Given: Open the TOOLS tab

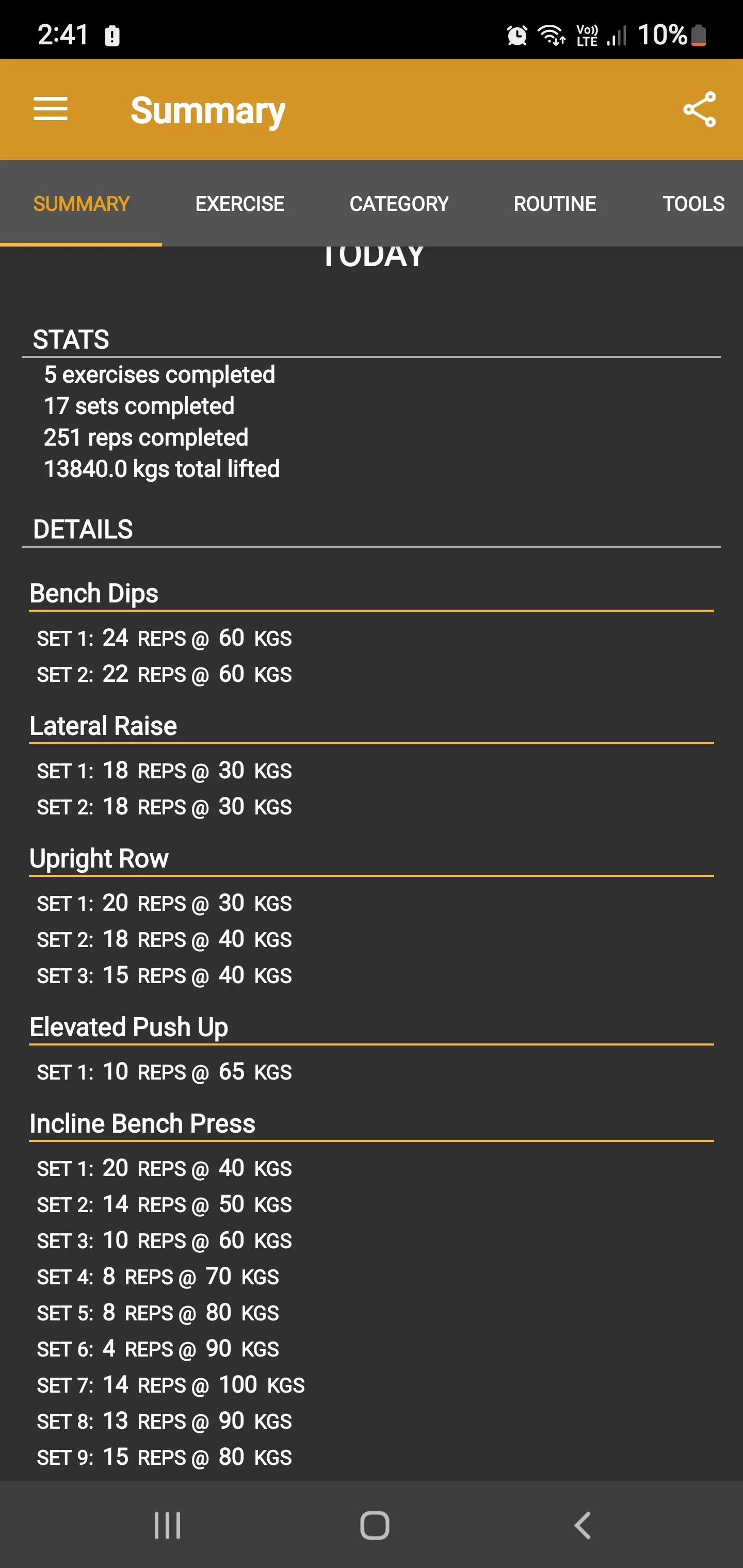Looking at the screenshot, I should [x=693, y=203].
